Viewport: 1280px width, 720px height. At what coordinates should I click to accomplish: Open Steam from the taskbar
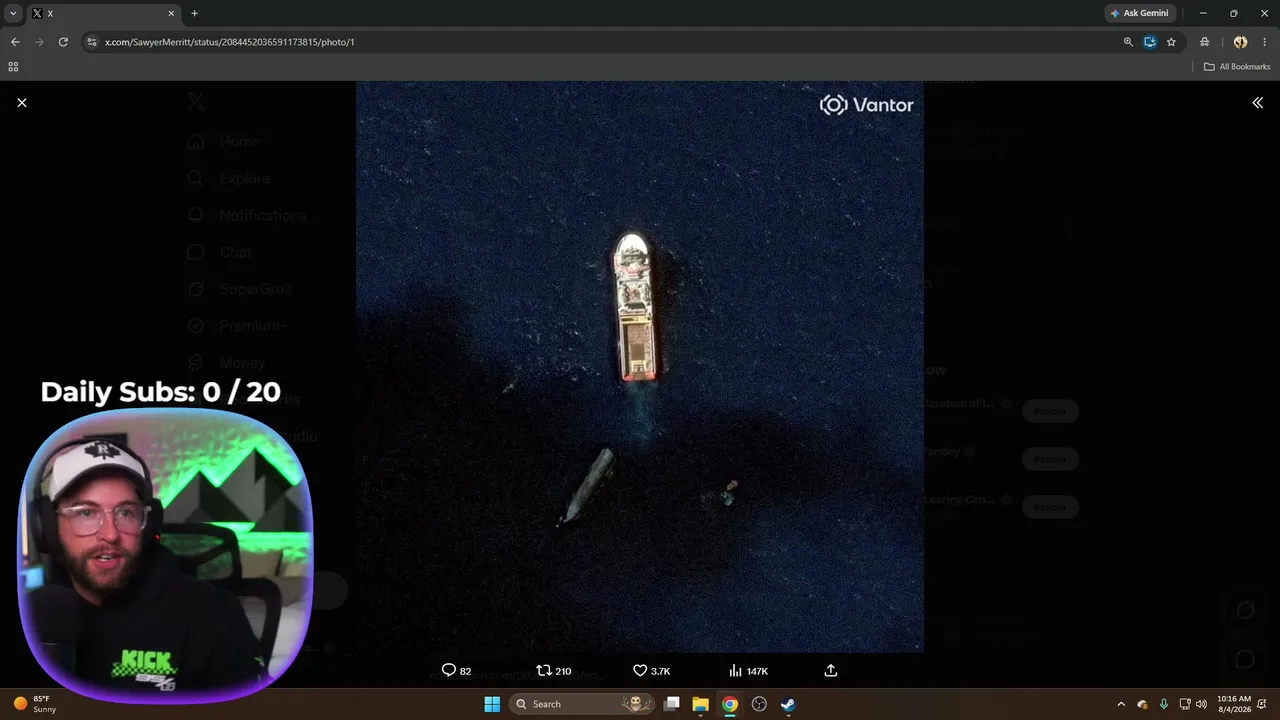click(x=788, y=704)
